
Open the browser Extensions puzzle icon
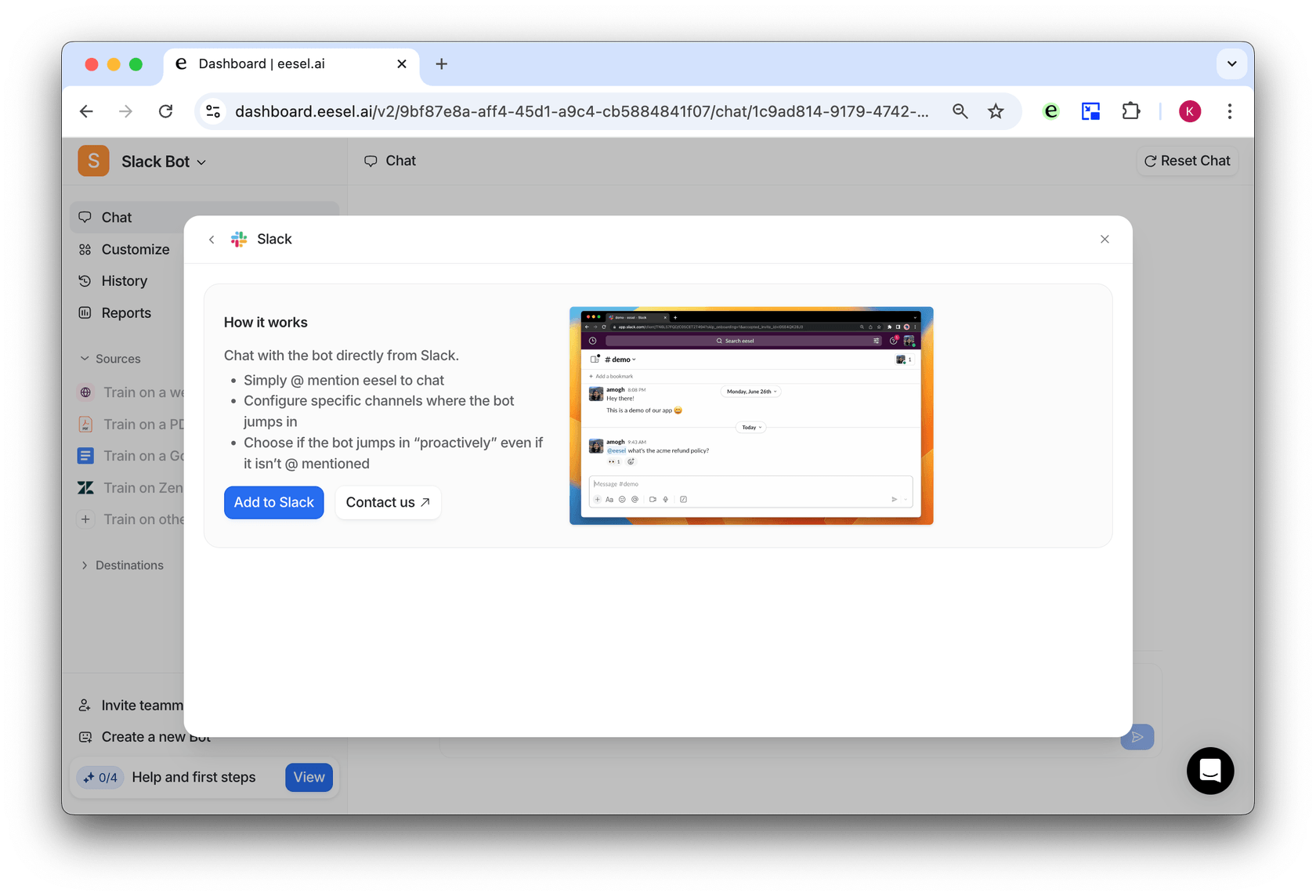(x=1130, y=111)
